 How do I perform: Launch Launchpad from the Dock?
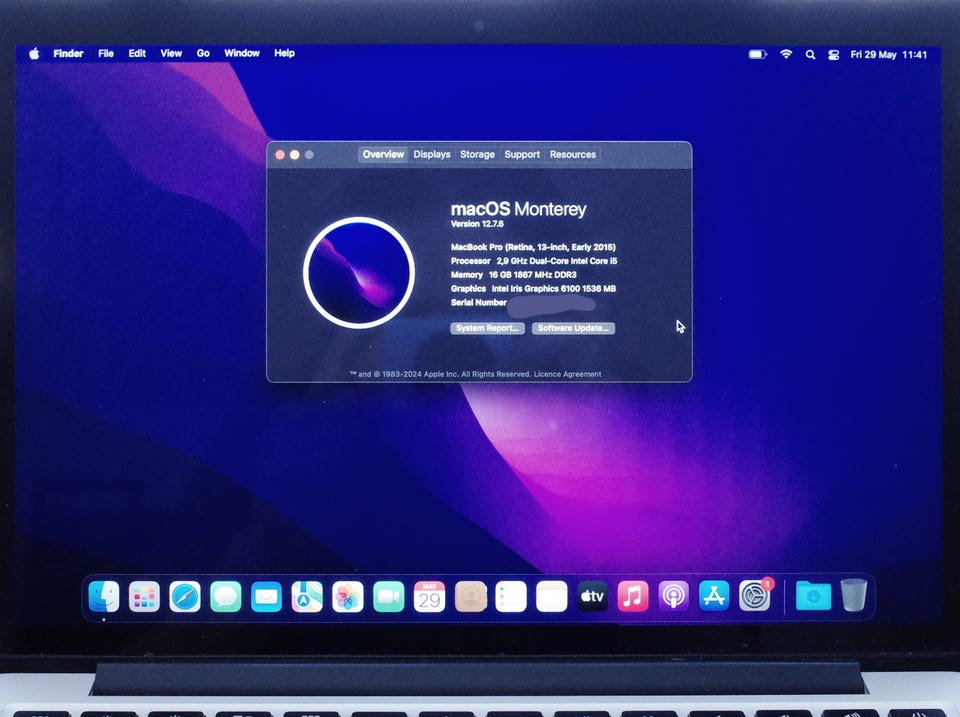144,596
